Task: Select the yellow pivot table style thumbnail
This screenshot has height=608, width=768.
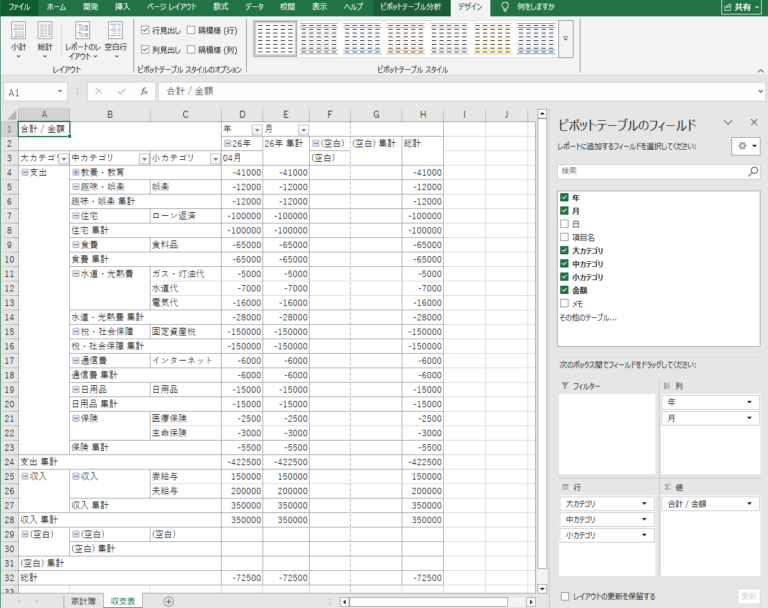Action: tap(492, 38)
